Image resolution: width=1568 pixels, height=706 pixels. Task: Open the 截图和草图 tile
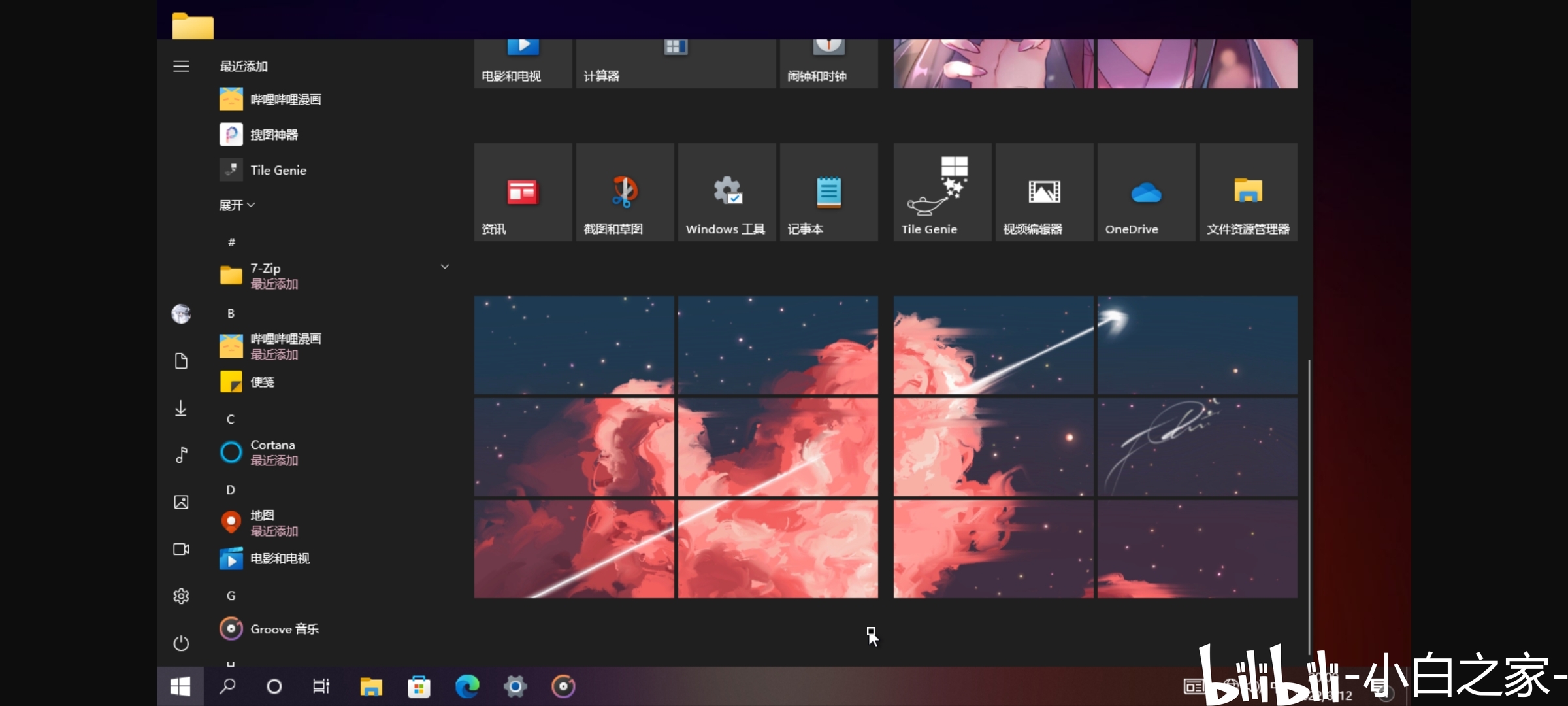pos(624,192)
